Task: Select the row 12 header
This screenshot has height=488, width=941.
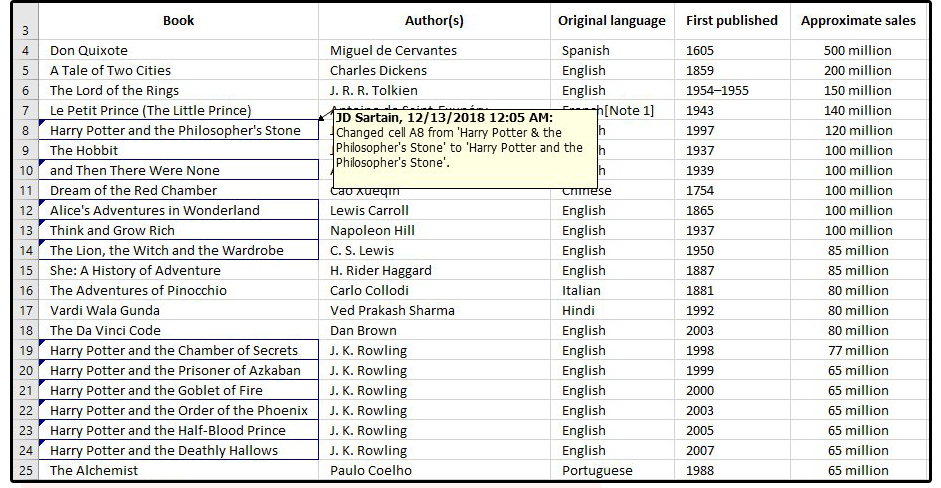Action: (x=25, y=211)
